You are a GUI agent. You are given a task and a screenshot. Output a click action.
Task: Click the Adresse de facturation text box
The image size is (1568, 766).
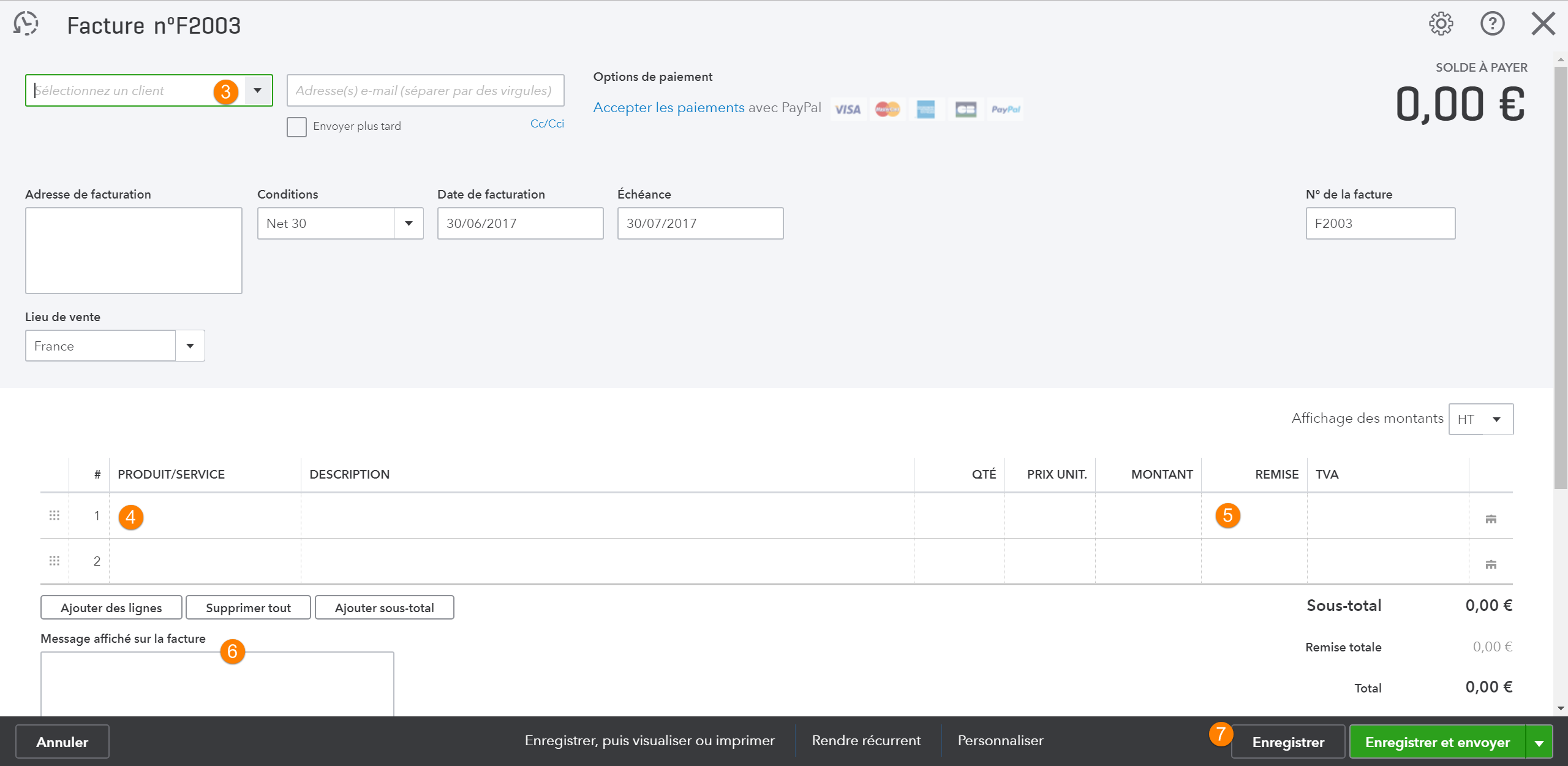tap(134, 251)
